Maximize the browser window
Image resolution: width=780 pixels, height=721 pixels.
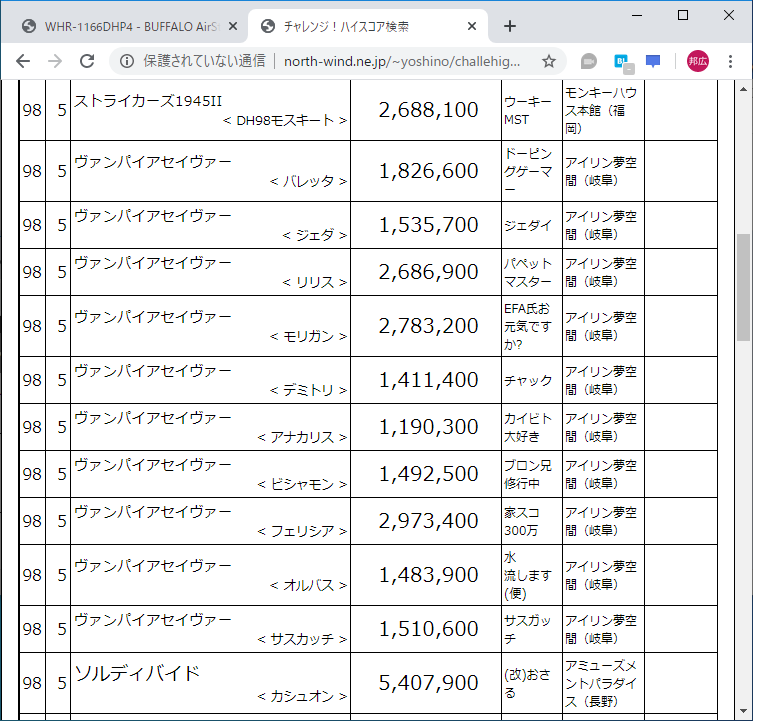(x=683, y=15)
